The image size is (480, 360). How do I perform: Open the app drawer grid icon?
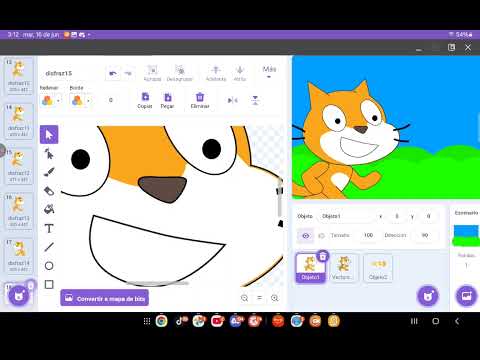tap(147, 321)
